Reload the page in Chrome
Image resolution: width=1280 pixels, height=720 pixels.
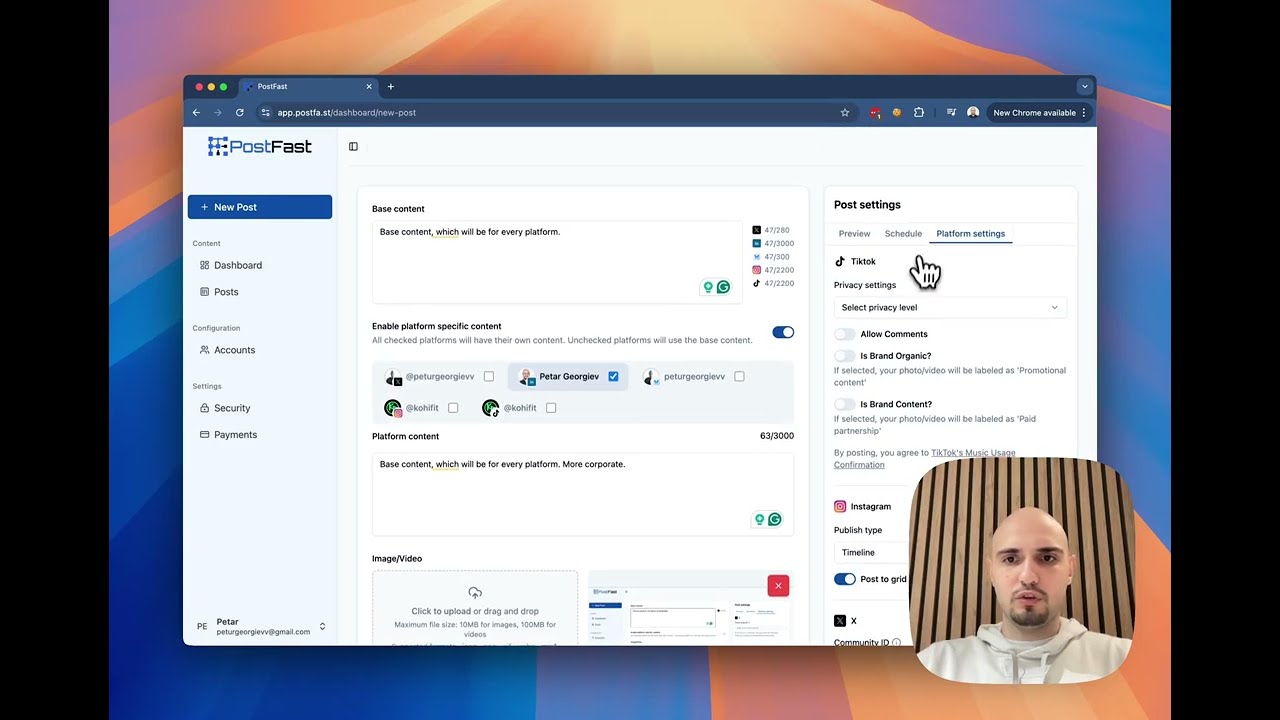(x=240, y=113)
